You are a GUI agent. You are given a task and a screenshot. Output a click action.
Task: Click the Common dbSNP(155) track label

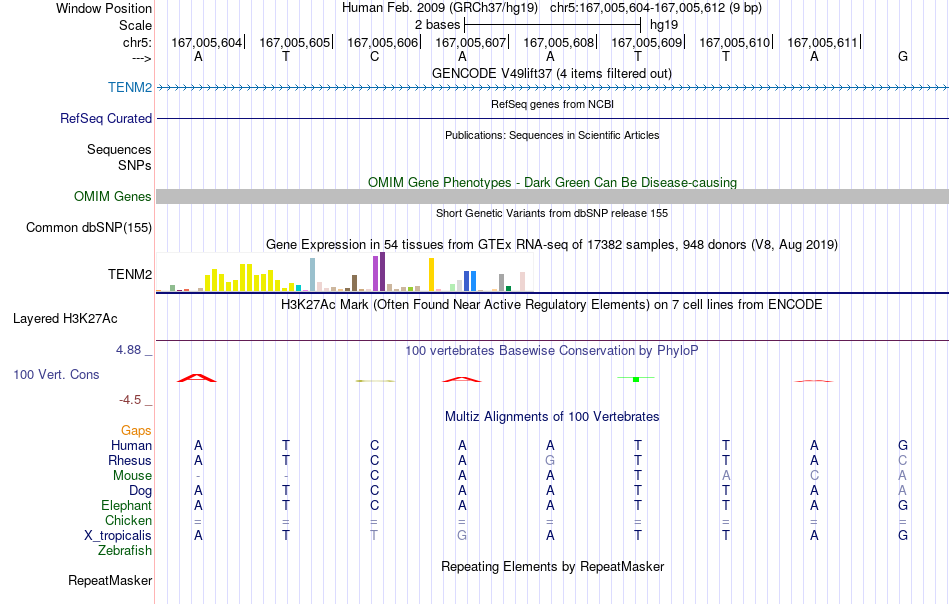coord(88,228)
